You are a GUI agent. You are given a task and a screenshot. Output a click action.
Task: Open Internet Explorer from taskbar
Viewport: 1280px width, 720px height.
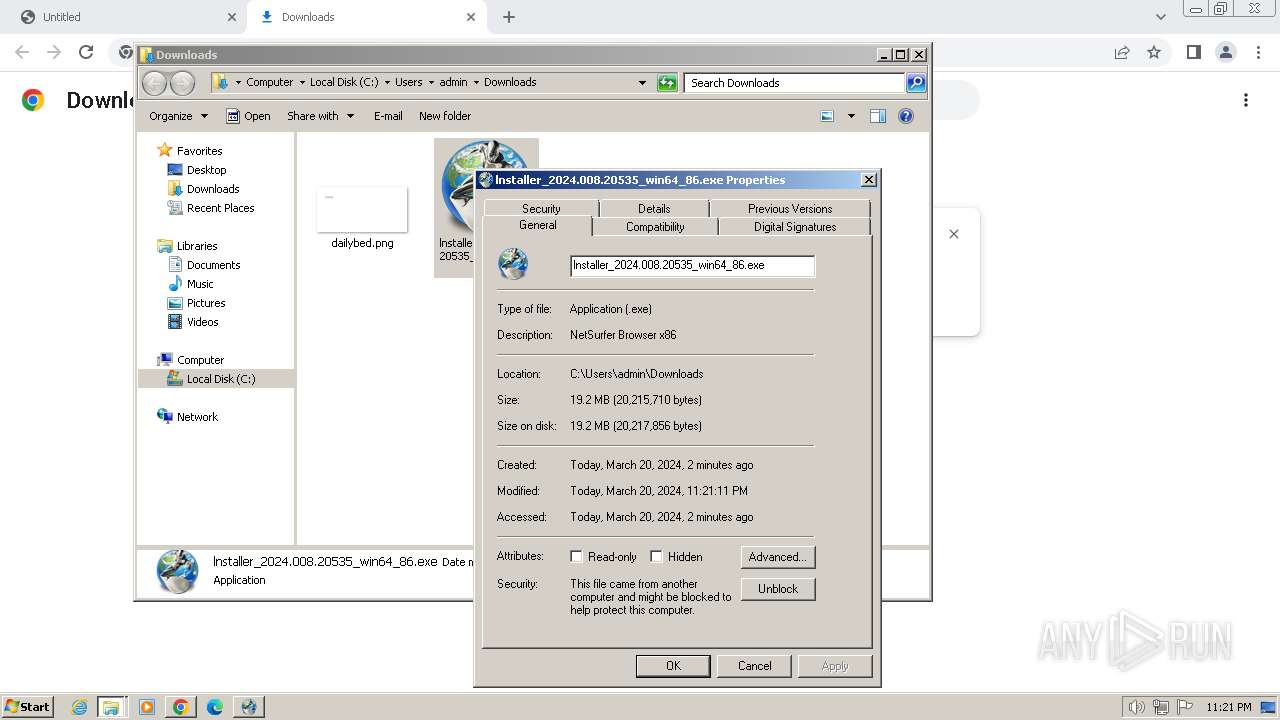coord(79,707)
